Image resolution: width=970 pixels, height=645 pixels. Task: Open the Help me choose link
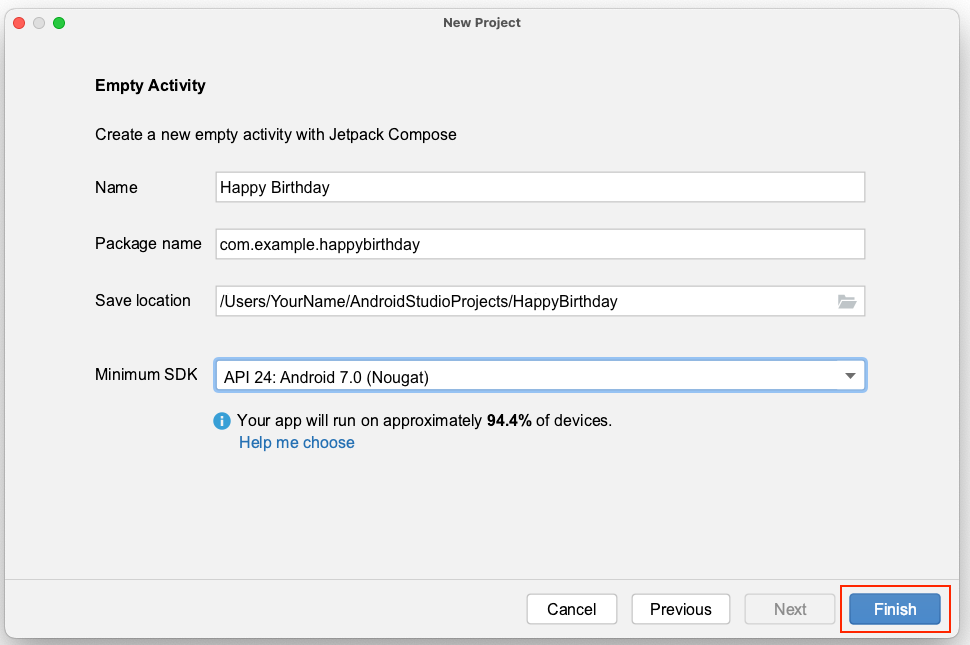click(x=296, y=442)
